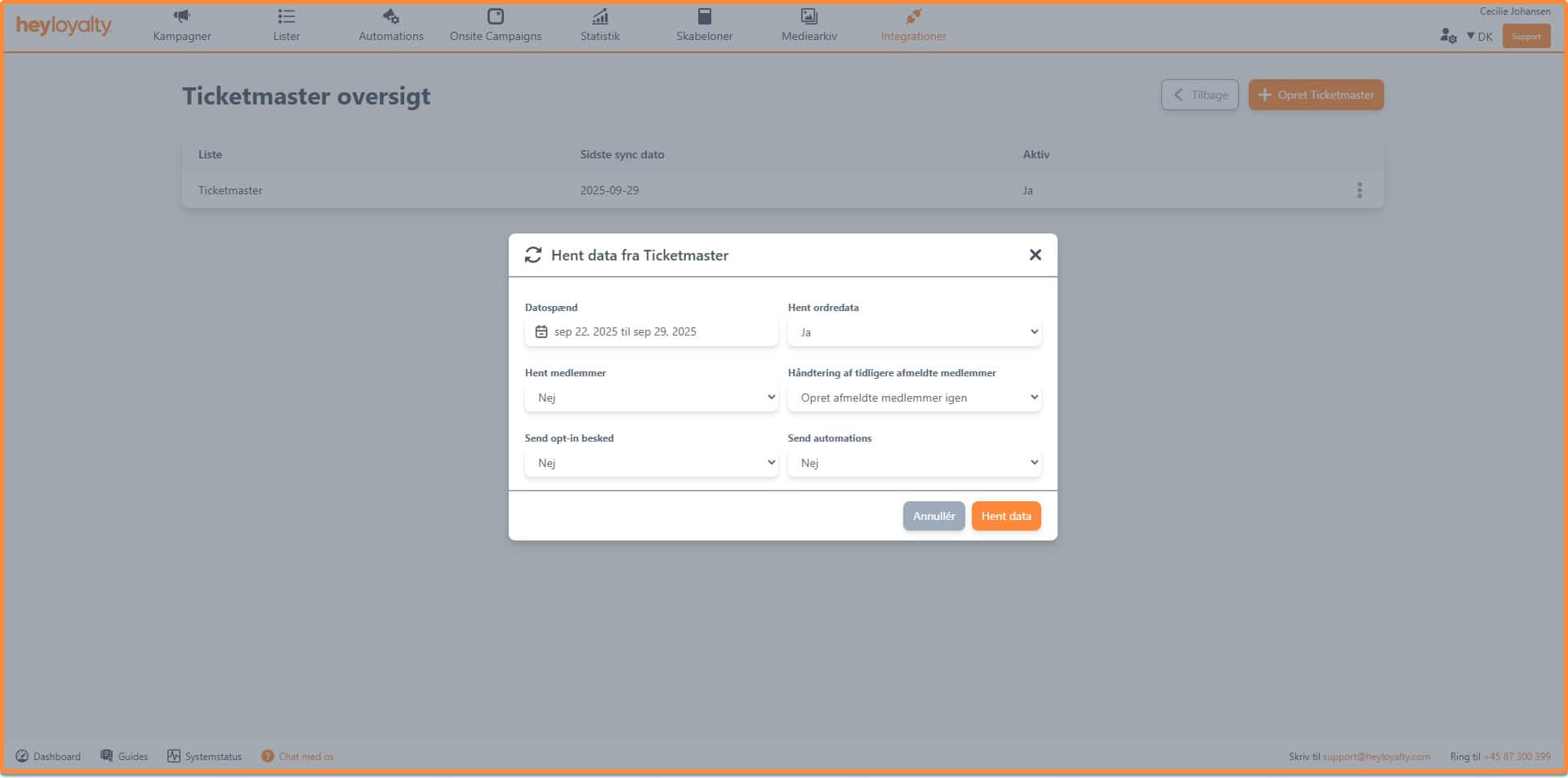Click the Datospænd date range field
1568x778 pixels.
[x=651, y=332]
